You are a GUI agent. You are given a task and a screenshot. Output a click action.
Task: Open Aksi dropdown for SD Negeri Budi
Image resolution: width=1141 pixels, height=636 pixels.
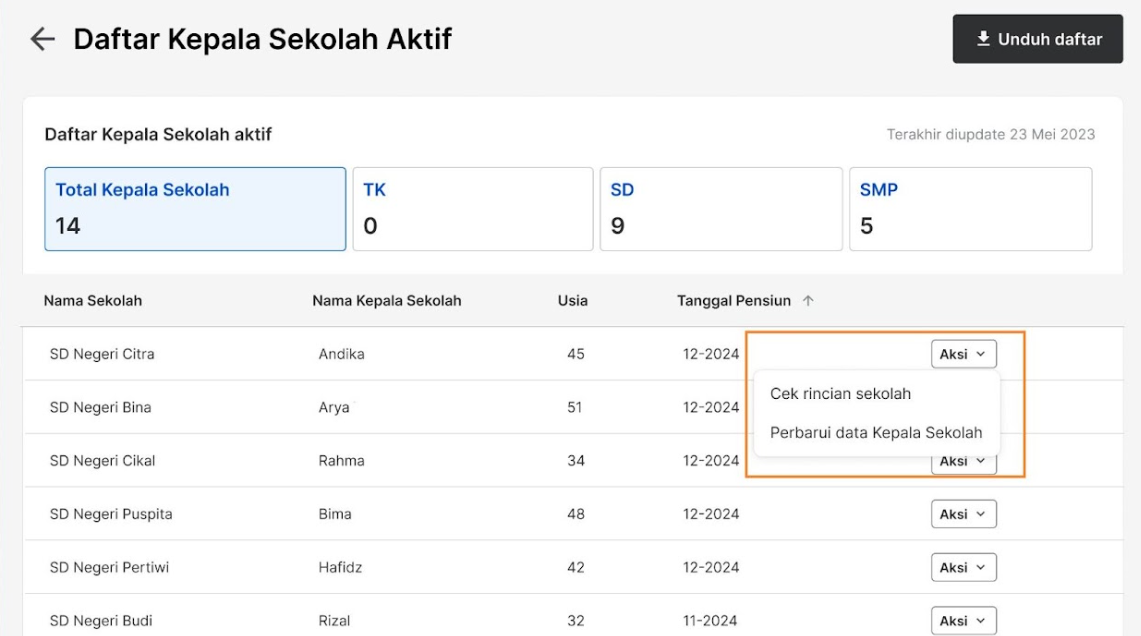point(963,621)
